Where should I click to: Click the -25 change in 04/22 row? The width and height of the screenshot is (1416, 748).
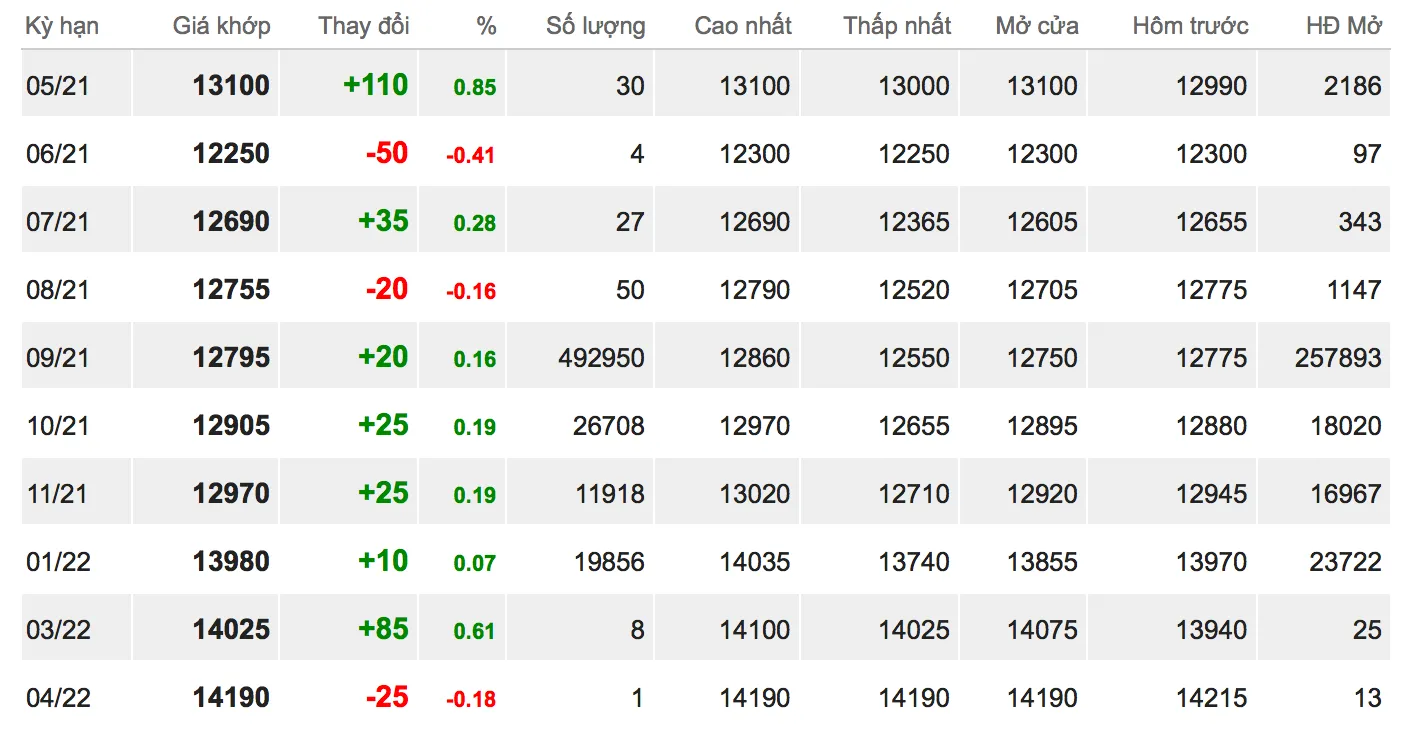point(387,697)
